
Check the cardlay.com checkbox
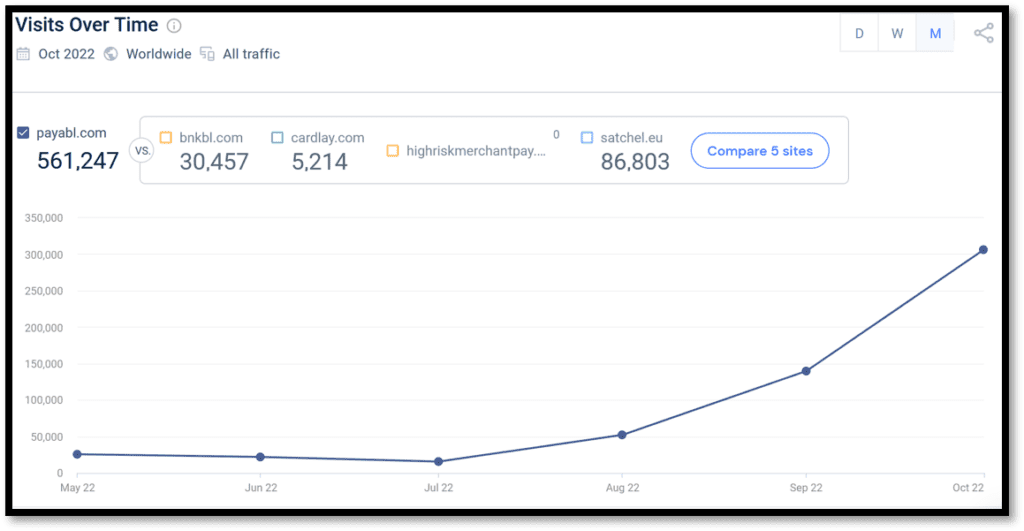click(x=277, y=138)
